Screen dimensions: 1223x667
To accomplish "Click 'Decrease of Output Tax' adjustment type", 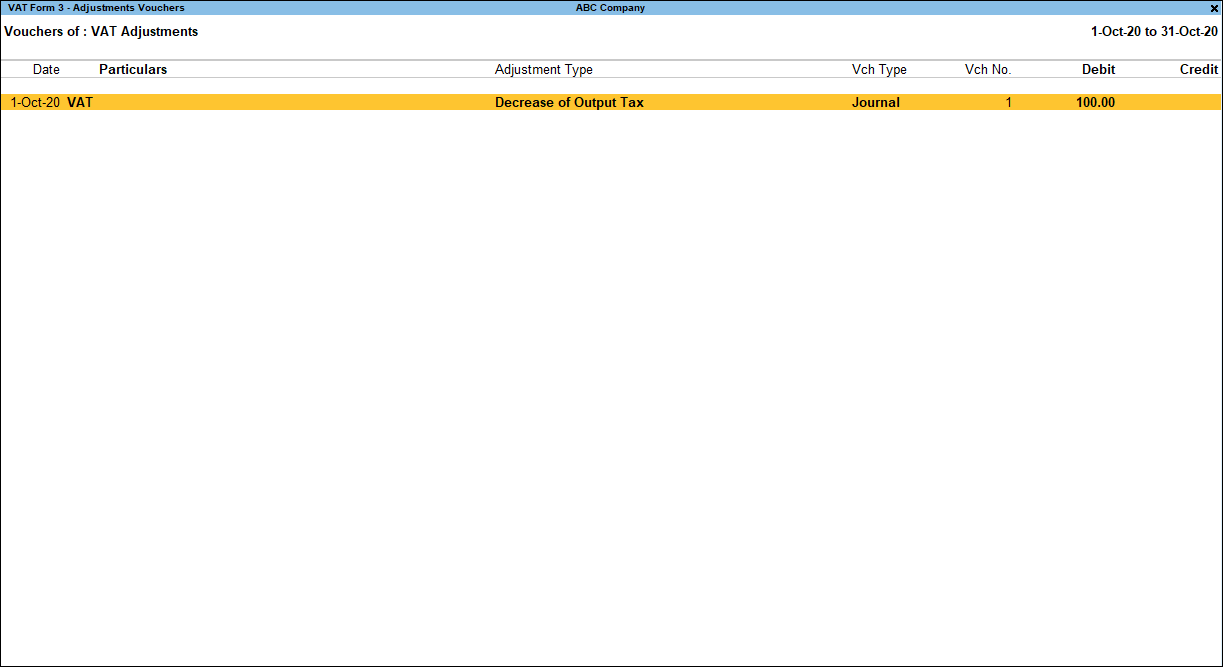I will (569, 102).
